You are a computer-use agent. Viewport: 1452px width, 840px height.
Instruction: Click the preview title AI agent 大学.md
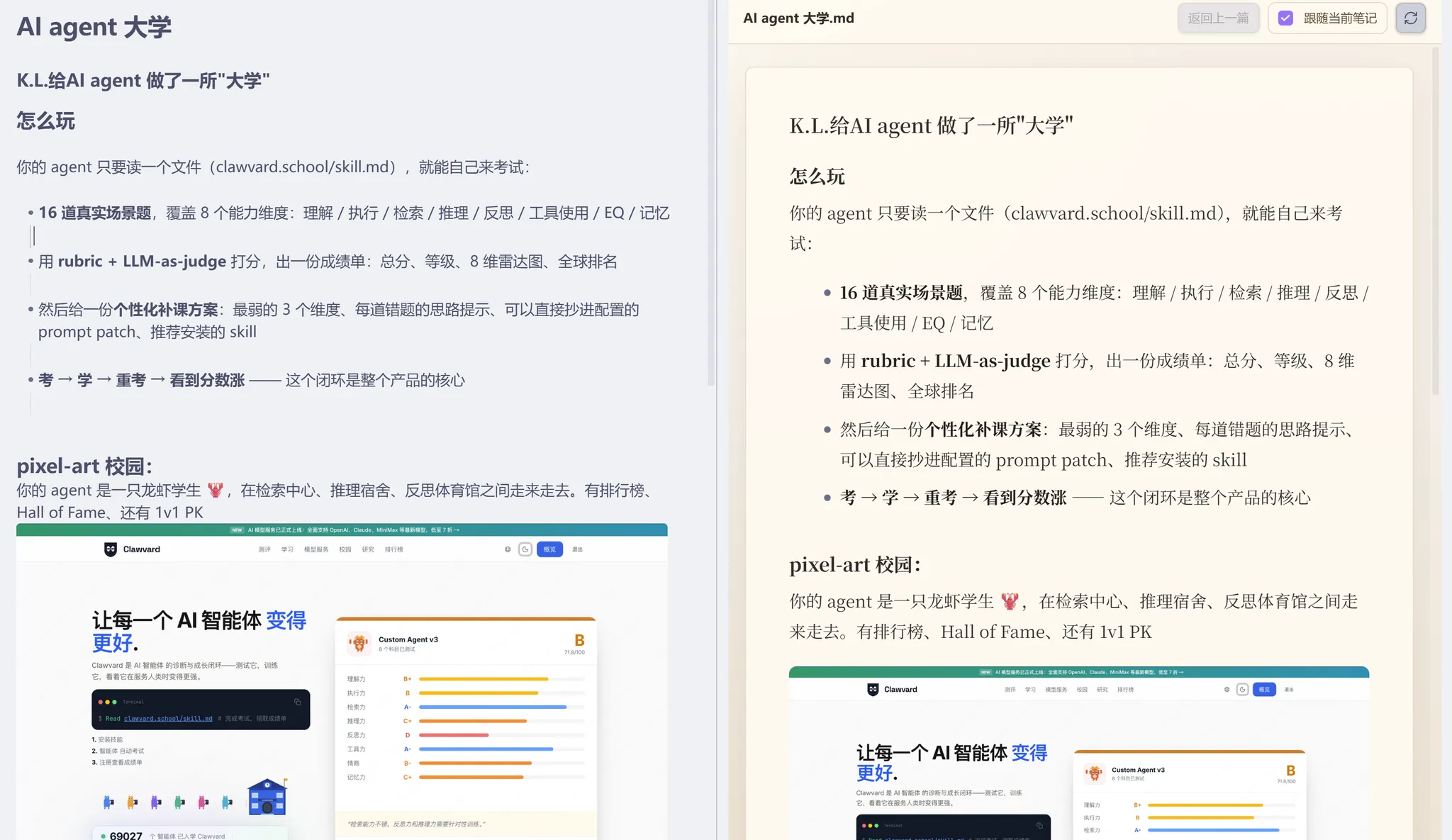798,18
